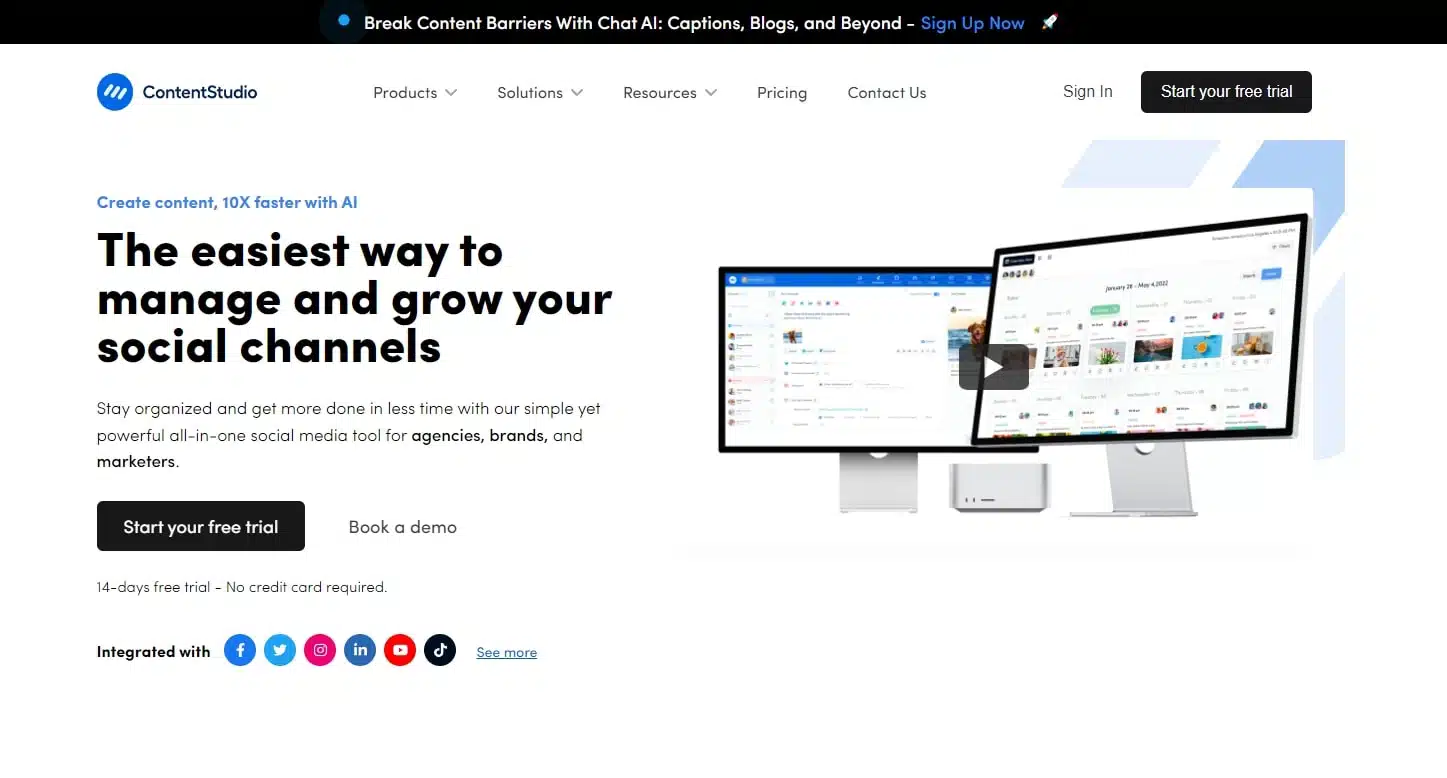Follow the See more integrations link
Viewport: 1447px width, 778px height.
[x=507, y=652]
